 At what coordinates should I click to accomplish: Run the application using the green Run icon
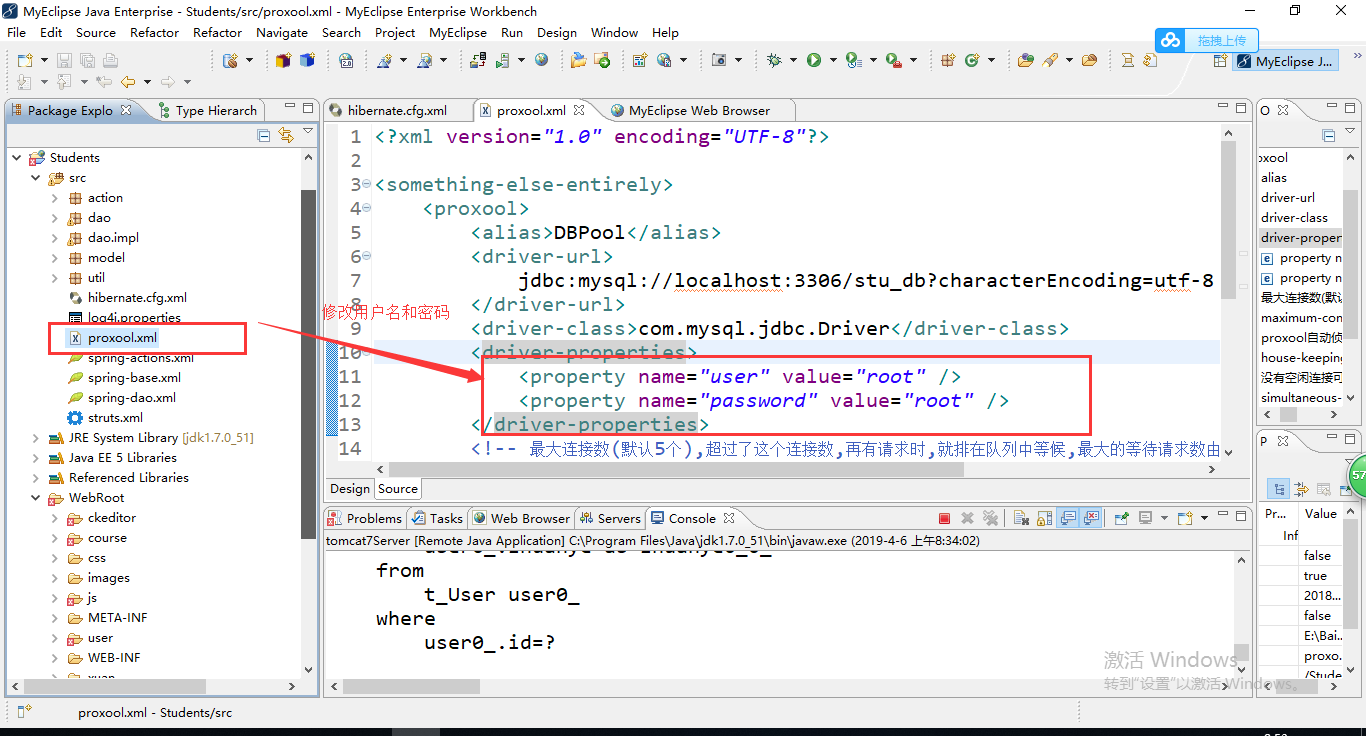[813, 60]
